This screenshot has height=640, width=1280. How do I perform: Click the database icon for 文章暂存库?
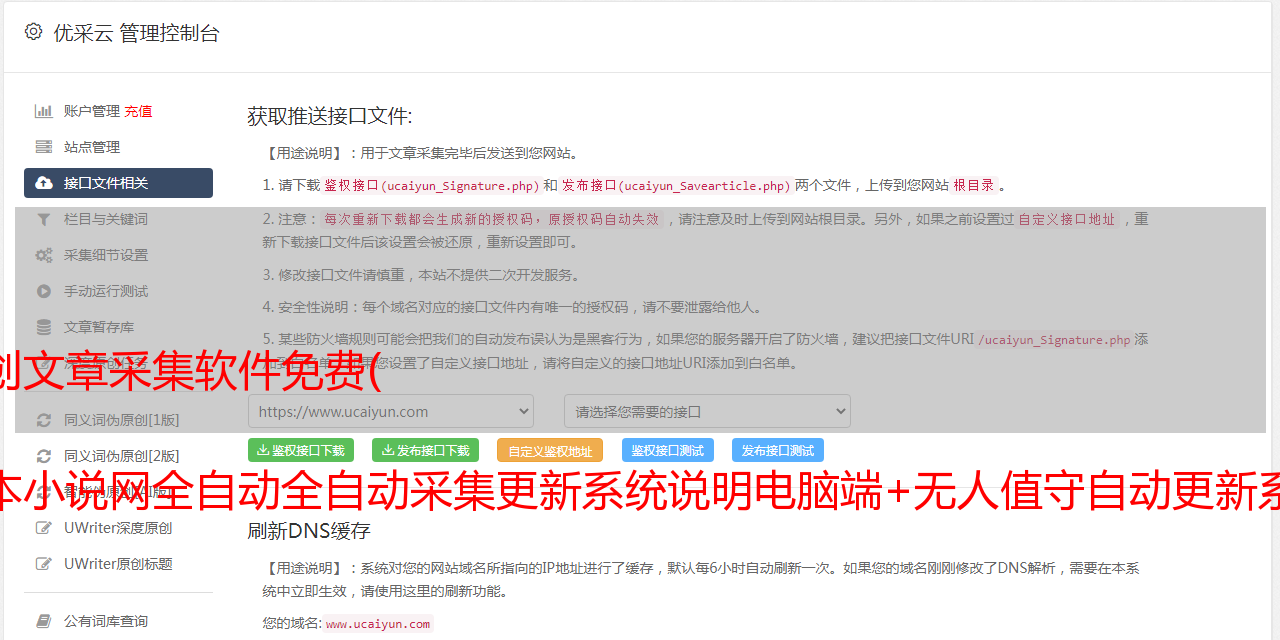[x=44, y=327]
